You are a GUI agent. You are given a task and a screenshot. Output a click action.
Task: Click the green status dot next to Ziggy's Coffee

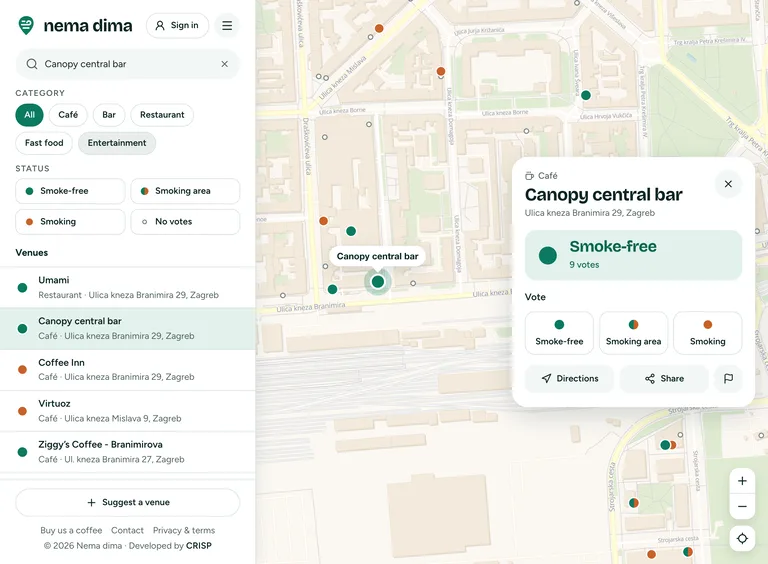click(22, 452)
